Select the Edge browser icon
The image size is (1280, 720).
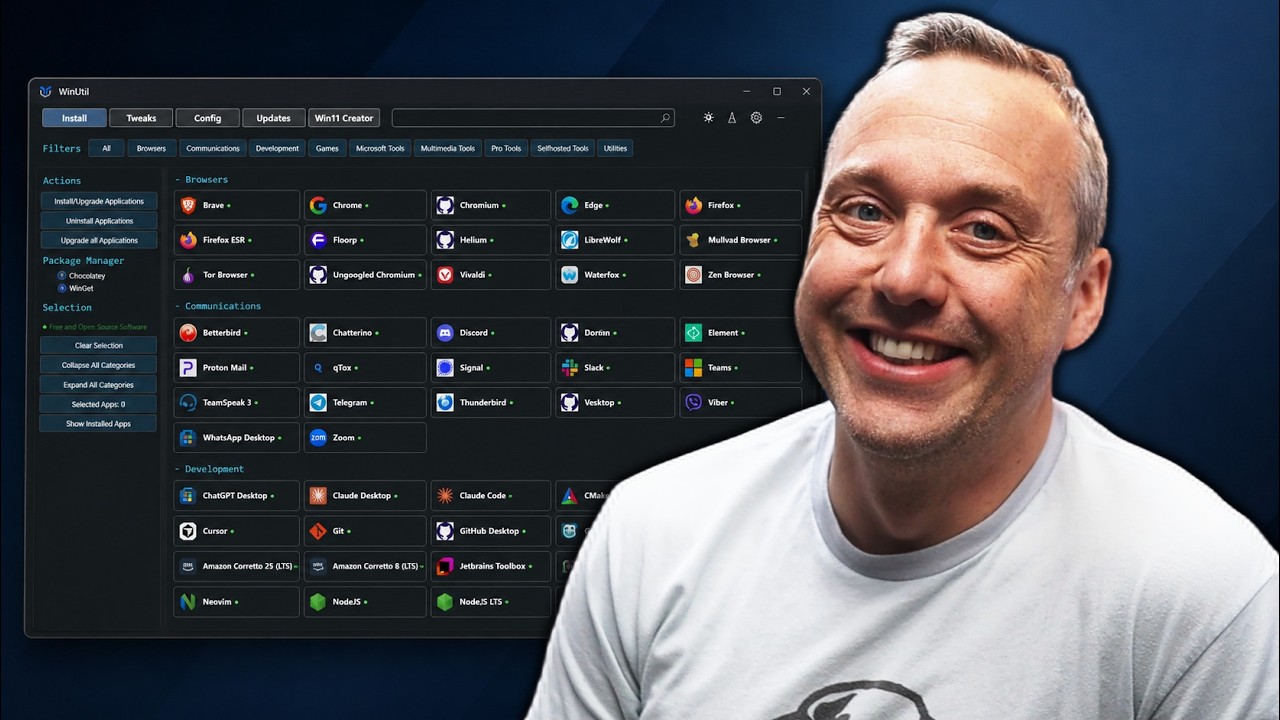569,205
